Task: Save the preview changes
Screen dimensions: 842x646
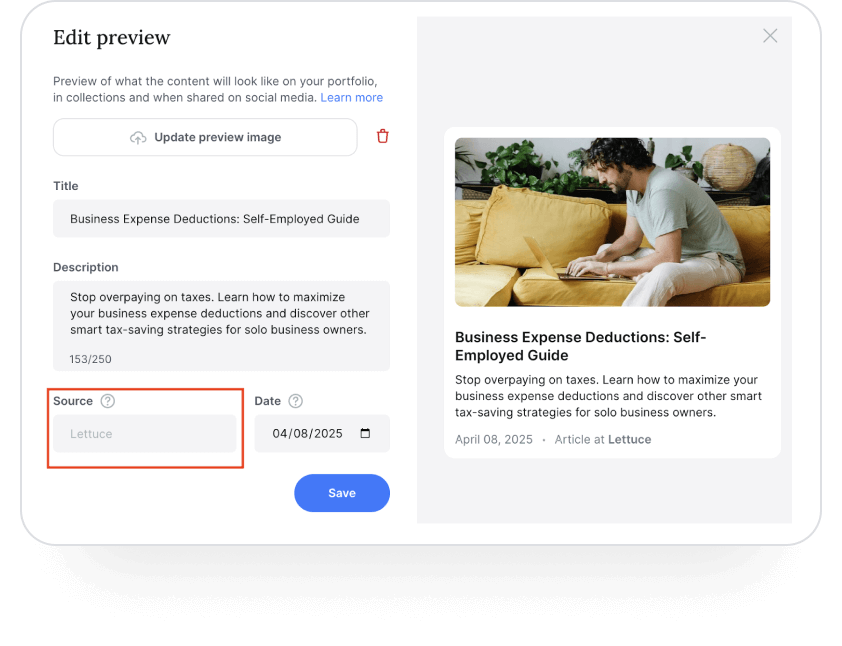Action: [342, 493]
